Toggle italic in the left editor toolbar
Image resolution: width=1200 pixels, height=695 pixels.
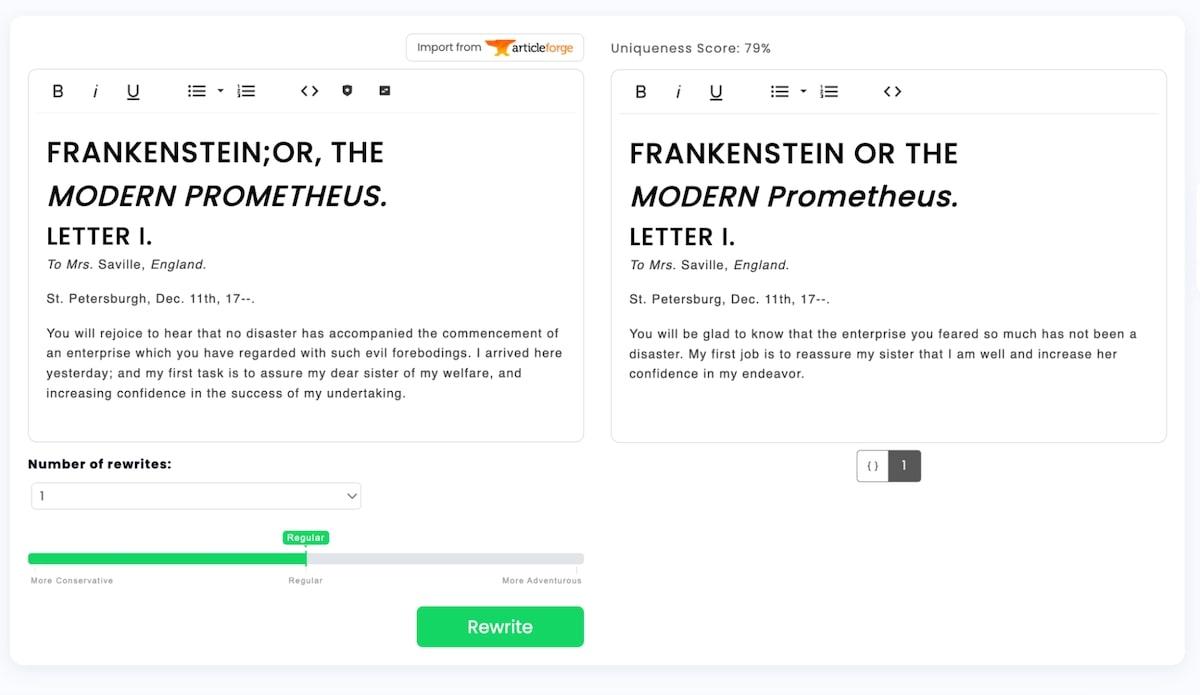[x=95, y=91]
